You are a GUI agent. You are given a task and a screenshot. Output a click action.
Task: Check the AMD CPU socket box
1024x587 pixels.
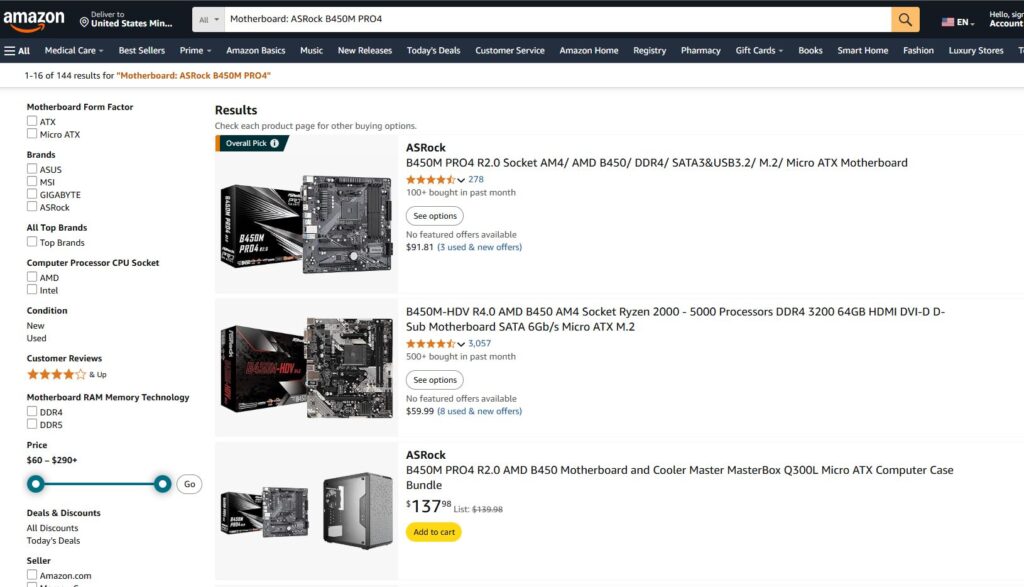point(32,277)
